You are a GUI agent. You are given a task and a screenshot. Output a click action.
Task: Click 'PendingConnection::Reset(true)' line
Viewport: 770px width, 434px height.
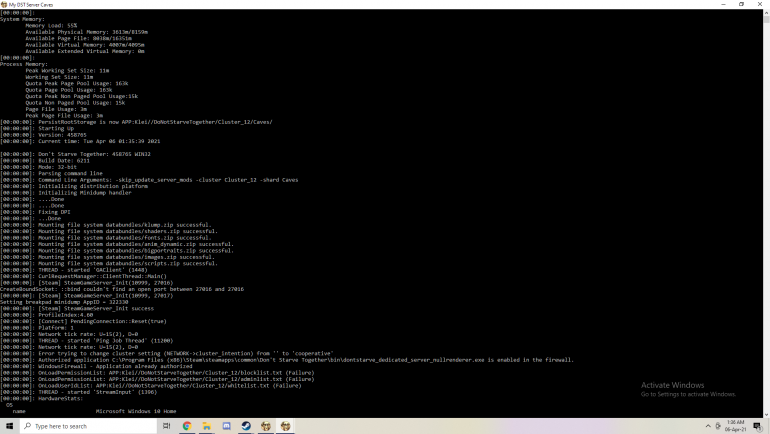[83, 321]
